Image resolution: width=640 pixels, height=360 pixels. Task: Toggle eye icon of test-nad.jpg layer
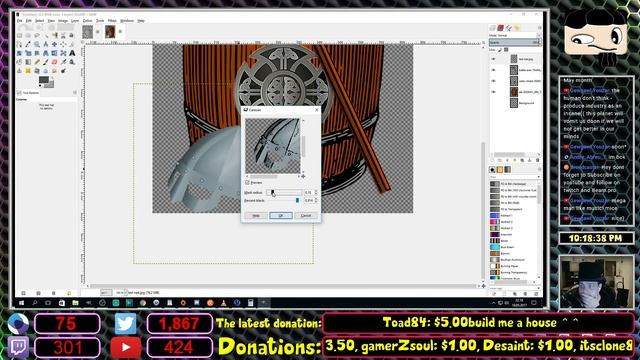(x=493, y=59)
